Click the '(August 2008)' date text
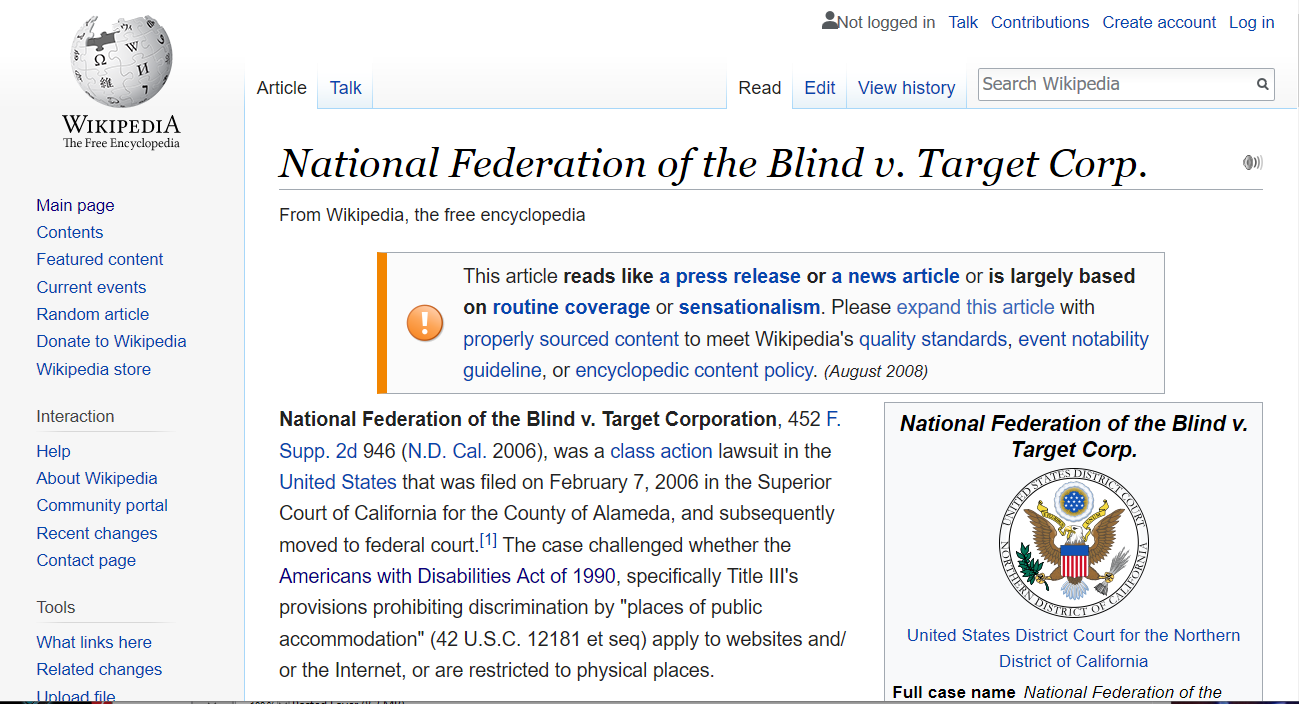Image resolution: width=1299 pixels, height=704 pixels. (876, 372)
